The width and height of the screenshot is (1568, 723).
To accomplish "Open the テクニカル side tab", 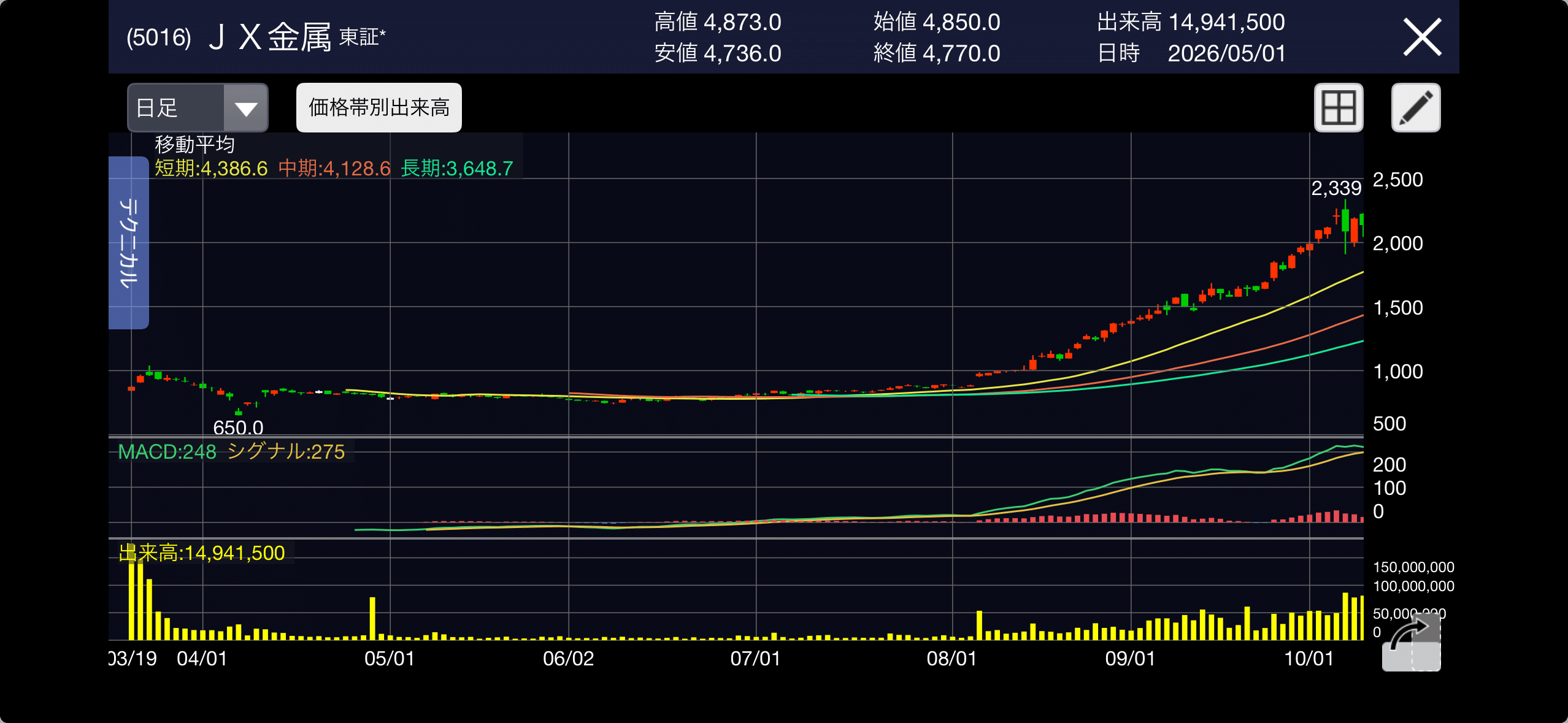I will [x=129, y=243].
